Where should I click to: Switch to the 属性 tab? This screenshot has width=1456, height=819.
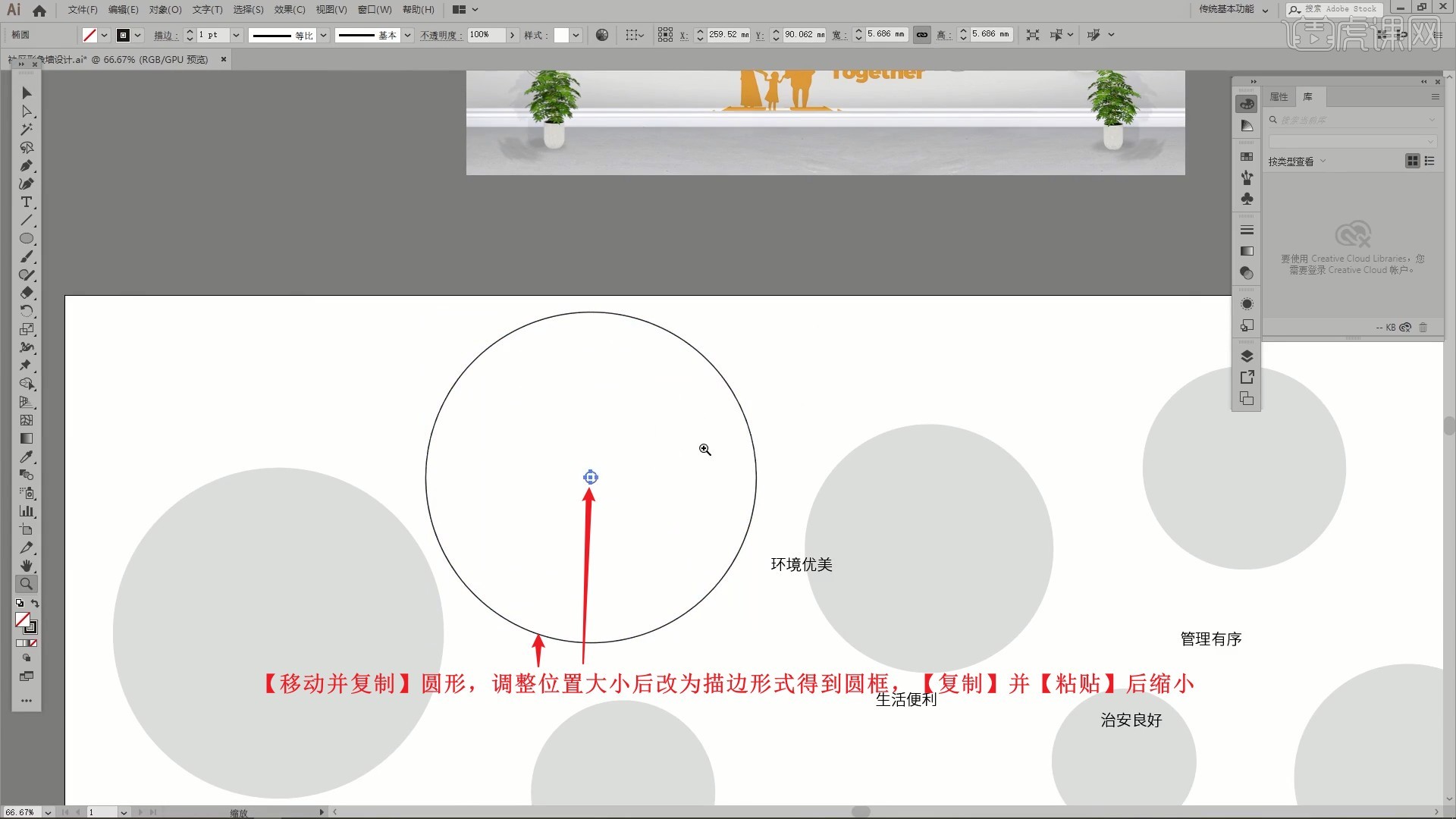[1279, 97]
